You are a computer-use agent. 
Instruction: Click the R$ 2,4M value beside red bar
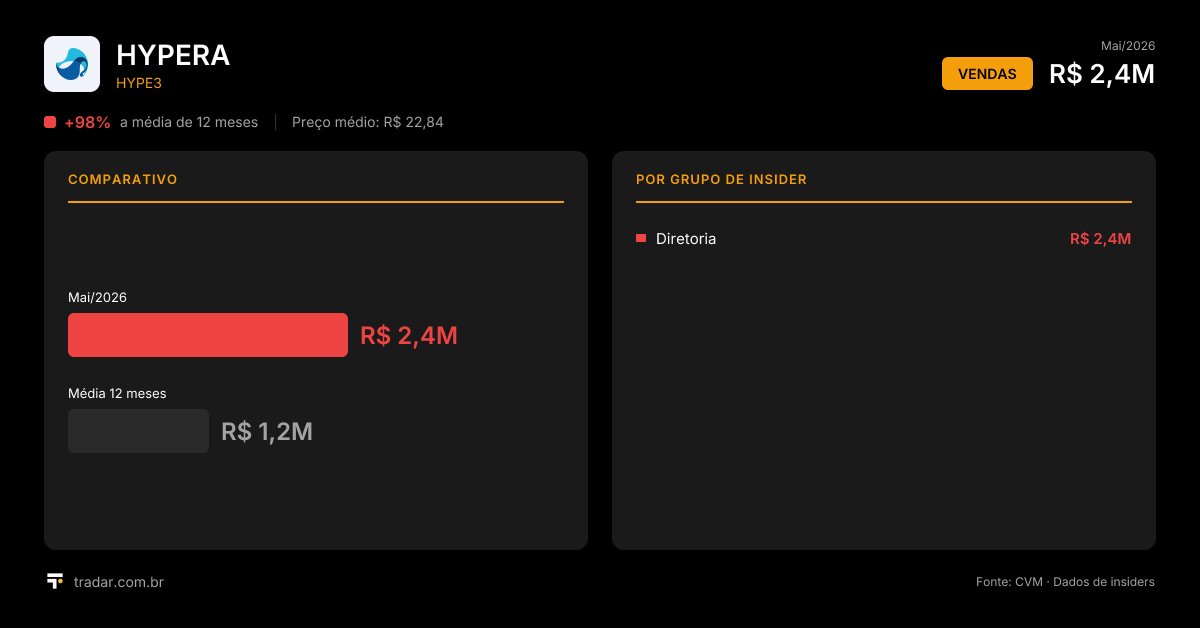409,336
